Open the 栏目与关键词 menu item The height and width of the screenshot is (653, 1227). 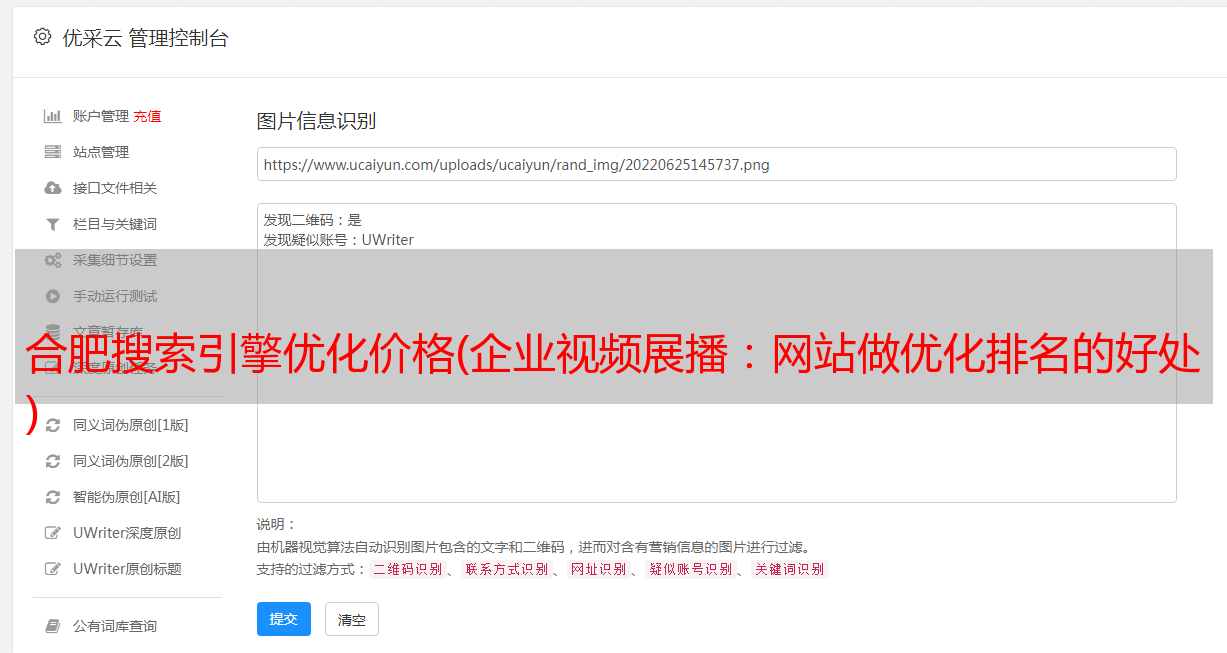click(115, 224)
